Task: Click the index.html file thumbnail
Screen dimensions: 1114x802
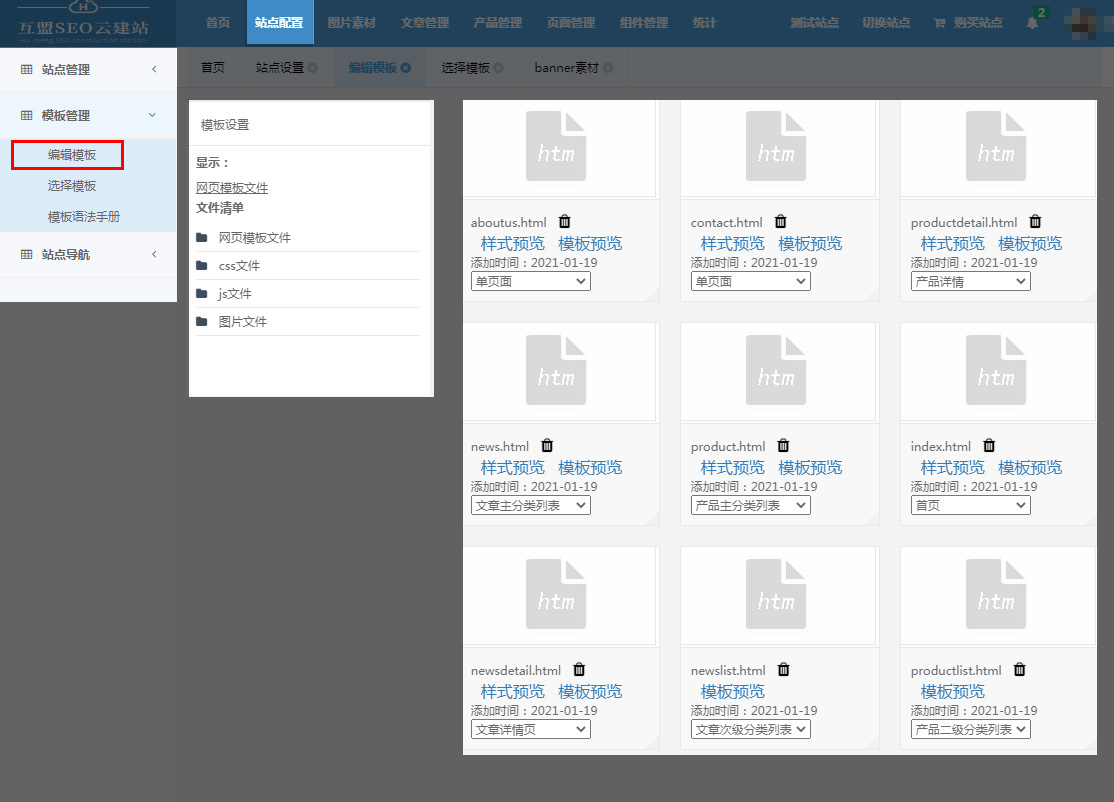Action: tap(995, 371)
